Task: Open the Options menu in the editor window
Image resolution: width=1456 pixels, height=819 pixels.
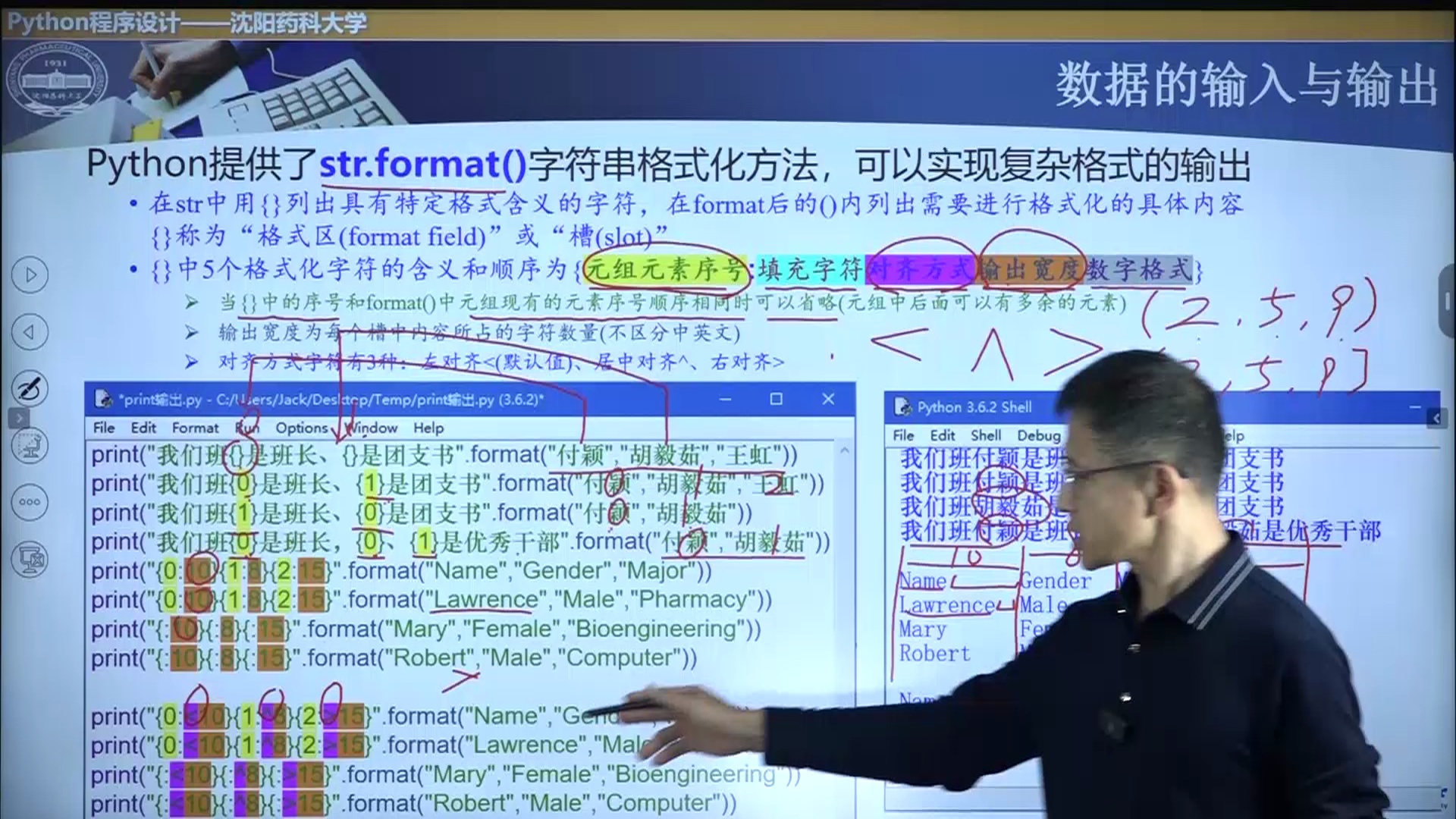Action: (302, 428)
